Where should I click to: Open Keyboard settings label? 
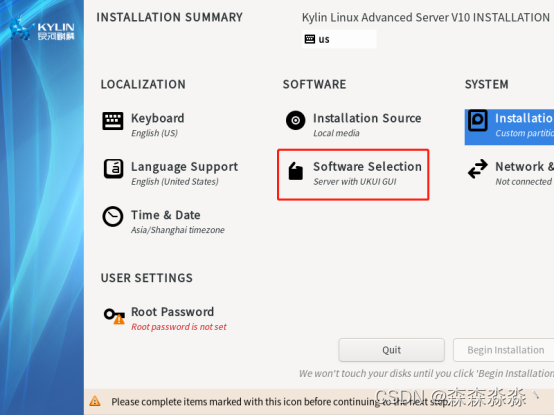click(158, 118)
